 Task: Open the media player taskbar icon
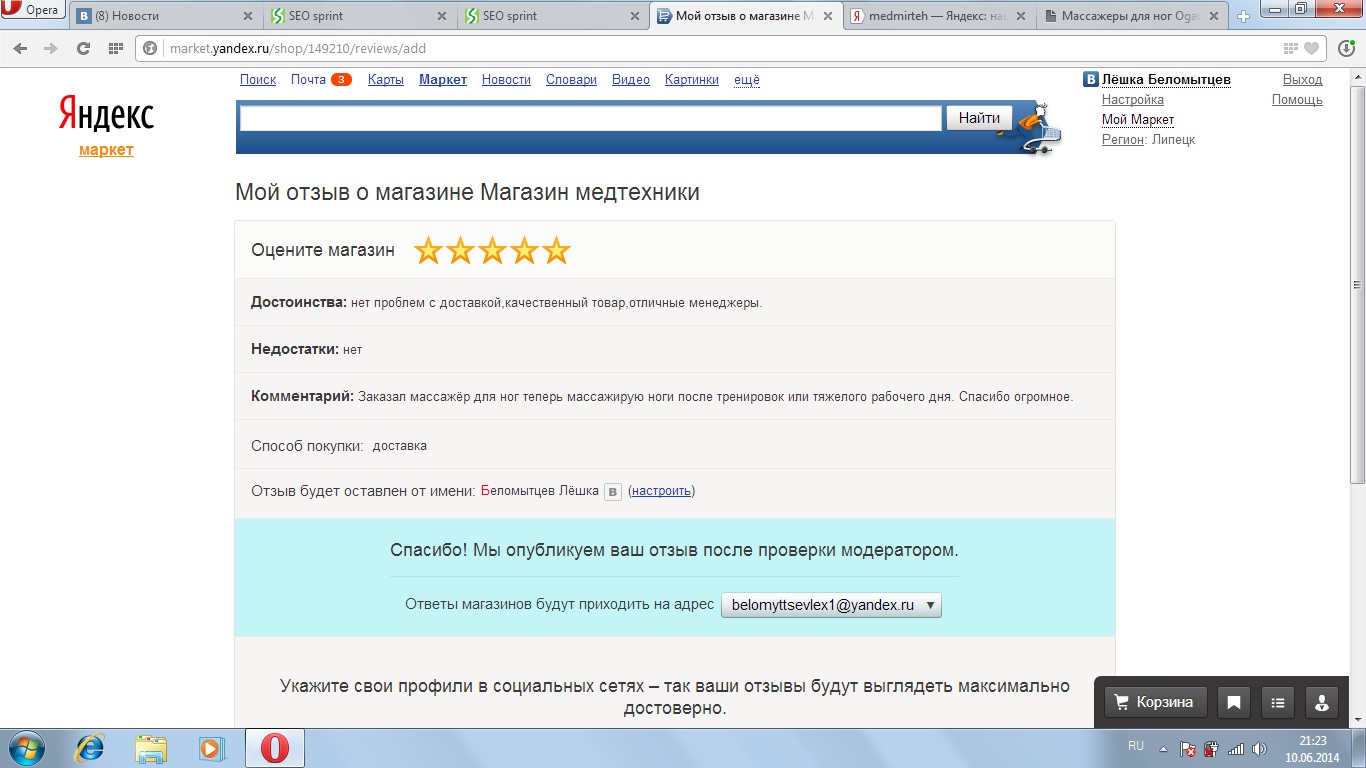211,748
